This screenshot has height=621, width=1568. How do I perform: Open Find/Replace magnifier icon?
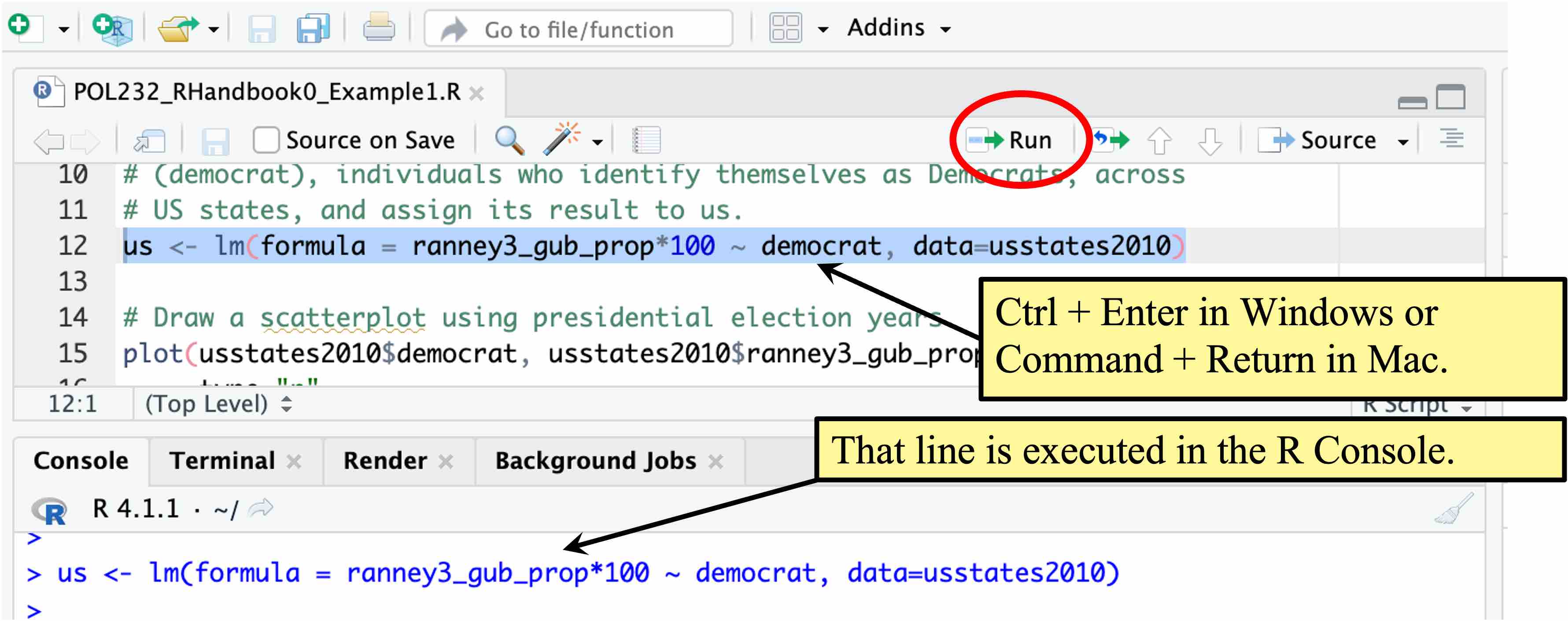point(509,140)
